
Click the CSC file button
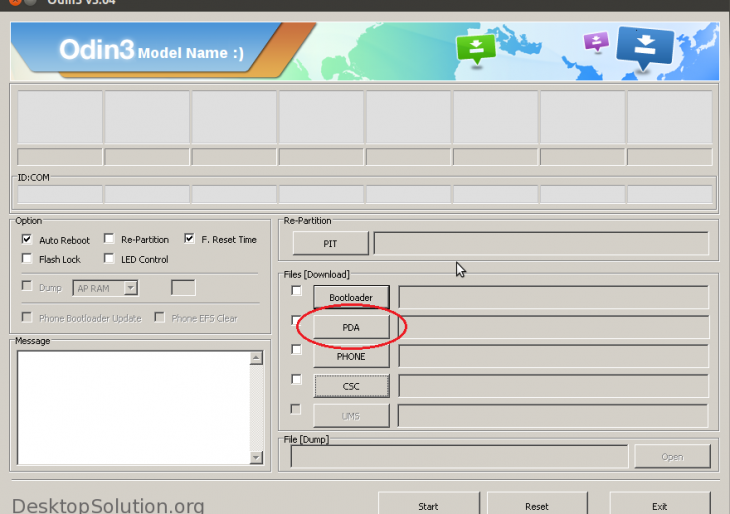point(351,386)
